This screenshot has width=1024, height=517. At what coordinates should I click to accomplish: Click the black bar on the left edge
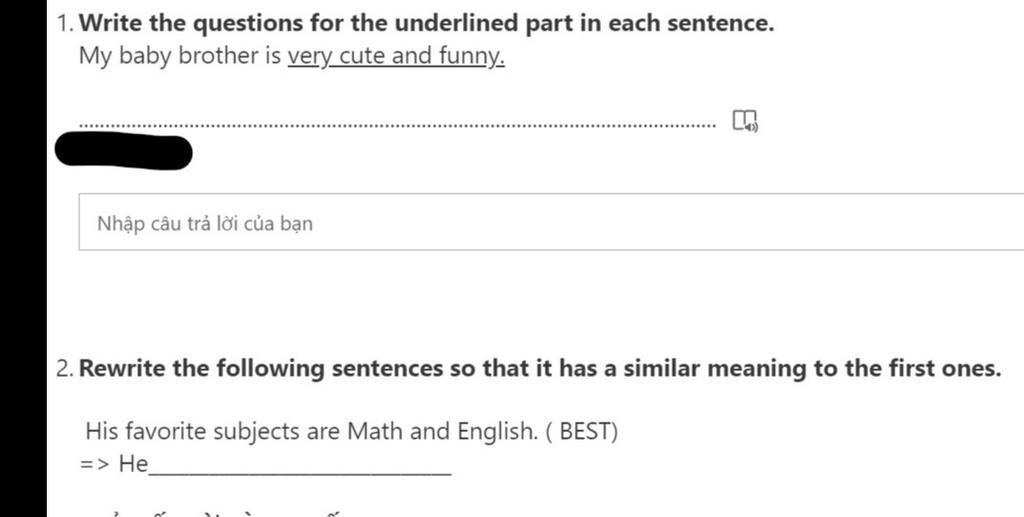pyautogui.click(x=23, y=258)
